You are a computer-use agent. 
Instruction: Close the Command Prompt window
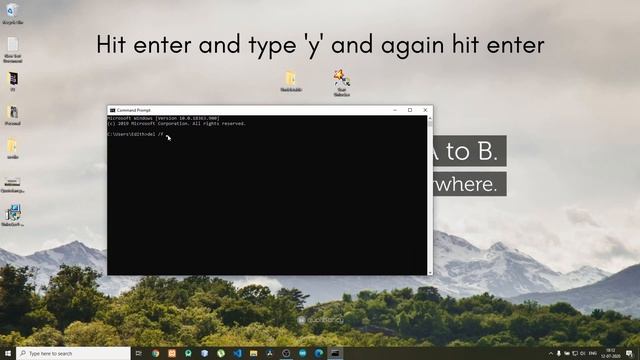(x=425, y=110)
